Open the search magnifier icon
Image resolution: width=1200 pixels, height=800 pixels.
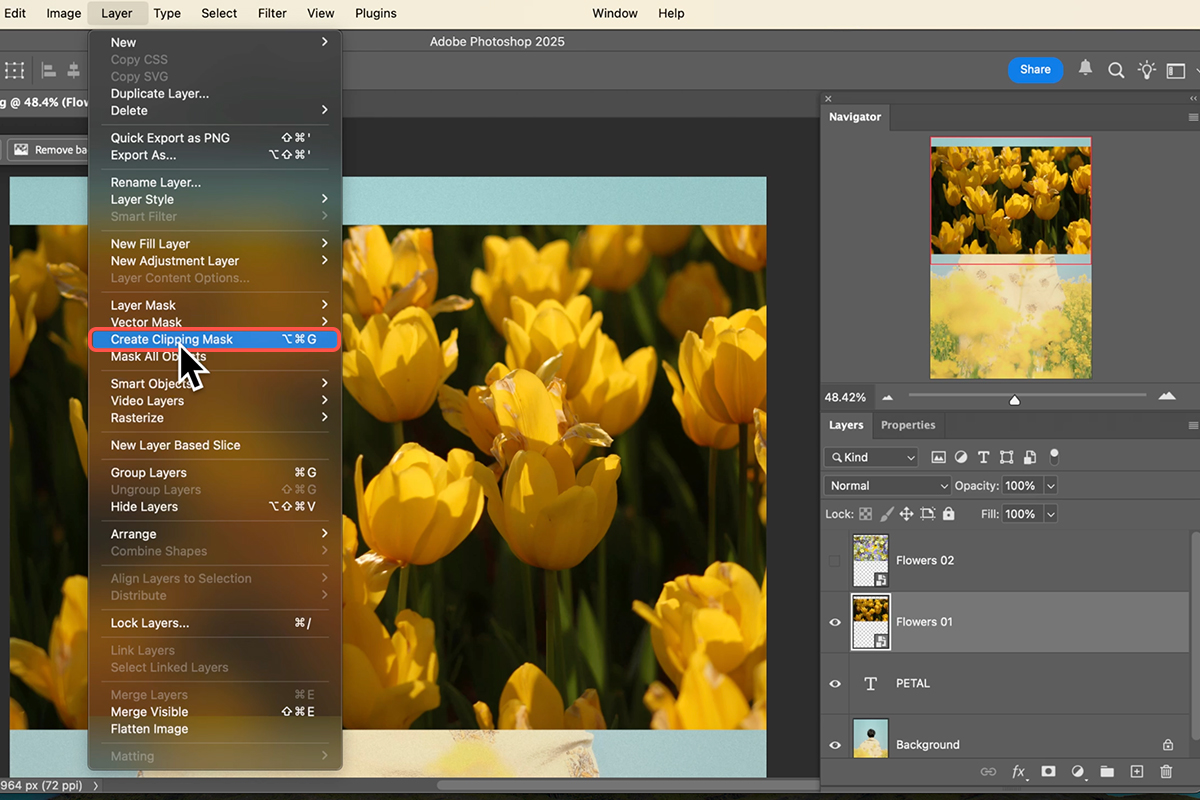(1116, 70)
